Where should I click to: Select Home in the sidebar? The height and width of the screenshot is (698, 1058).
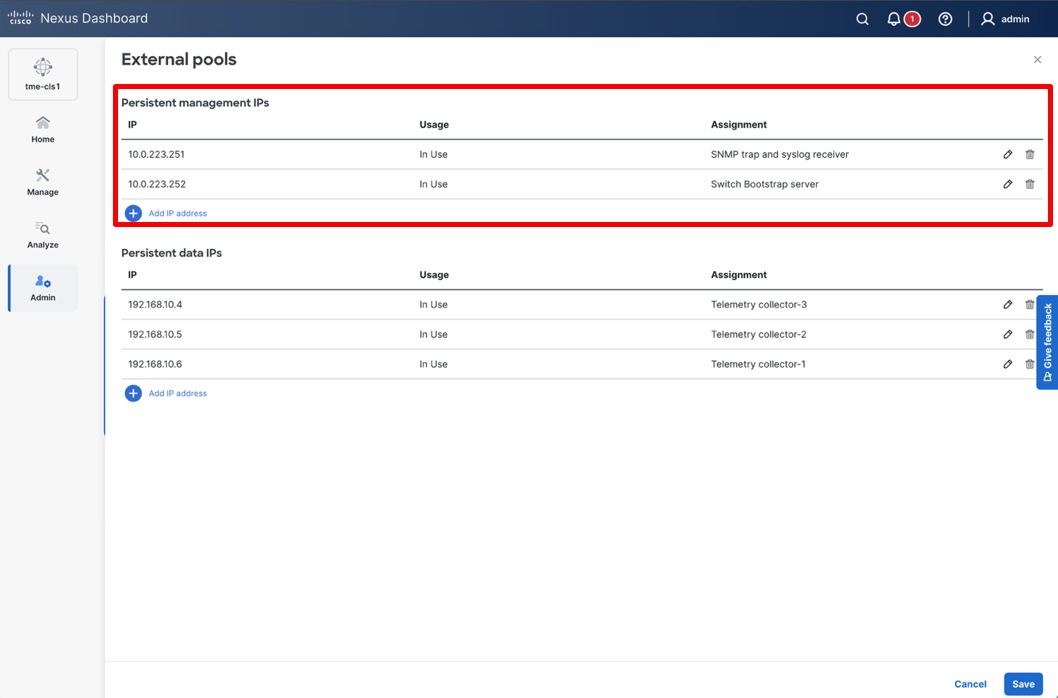(42, 128)
